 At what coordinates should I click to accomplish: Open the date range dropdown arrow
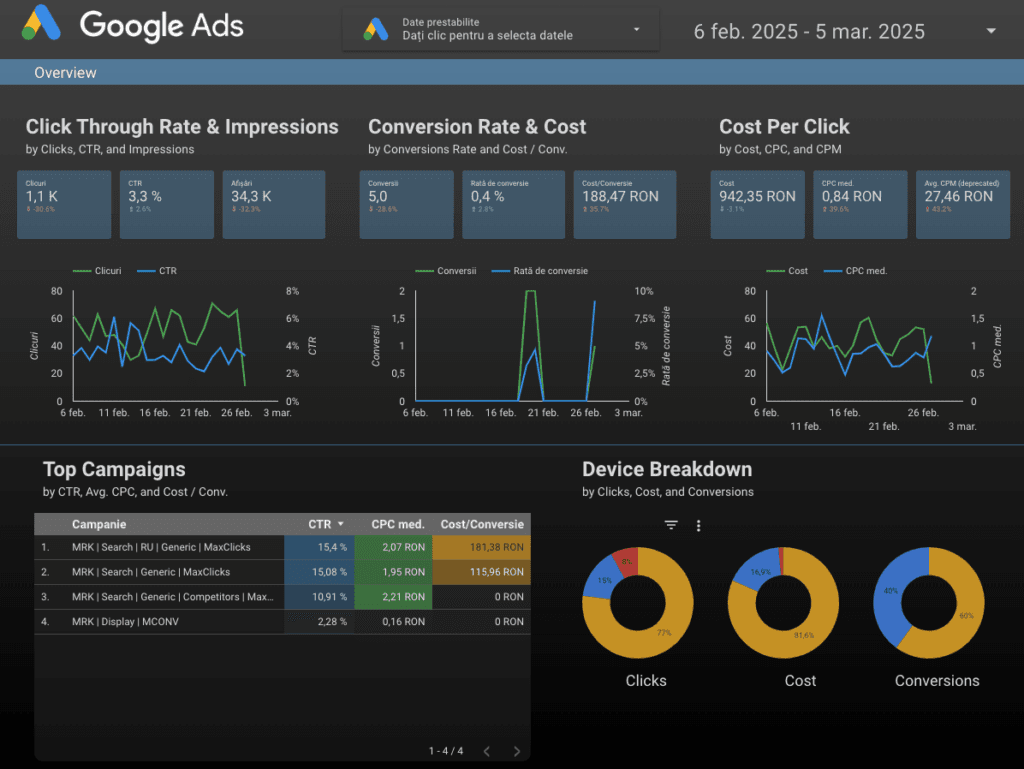click(x=990, y=31)
